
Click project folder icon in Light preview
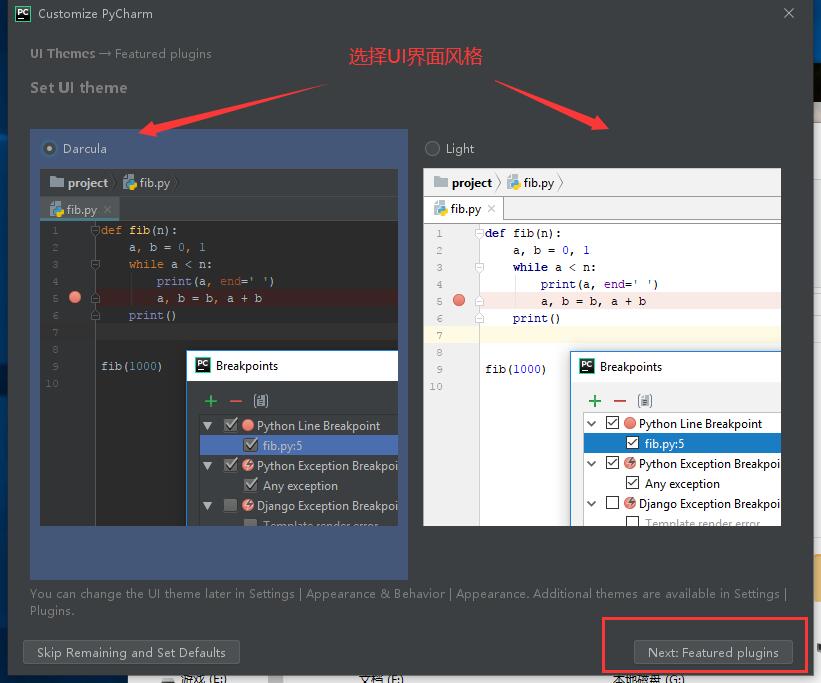tap(441, 182)
